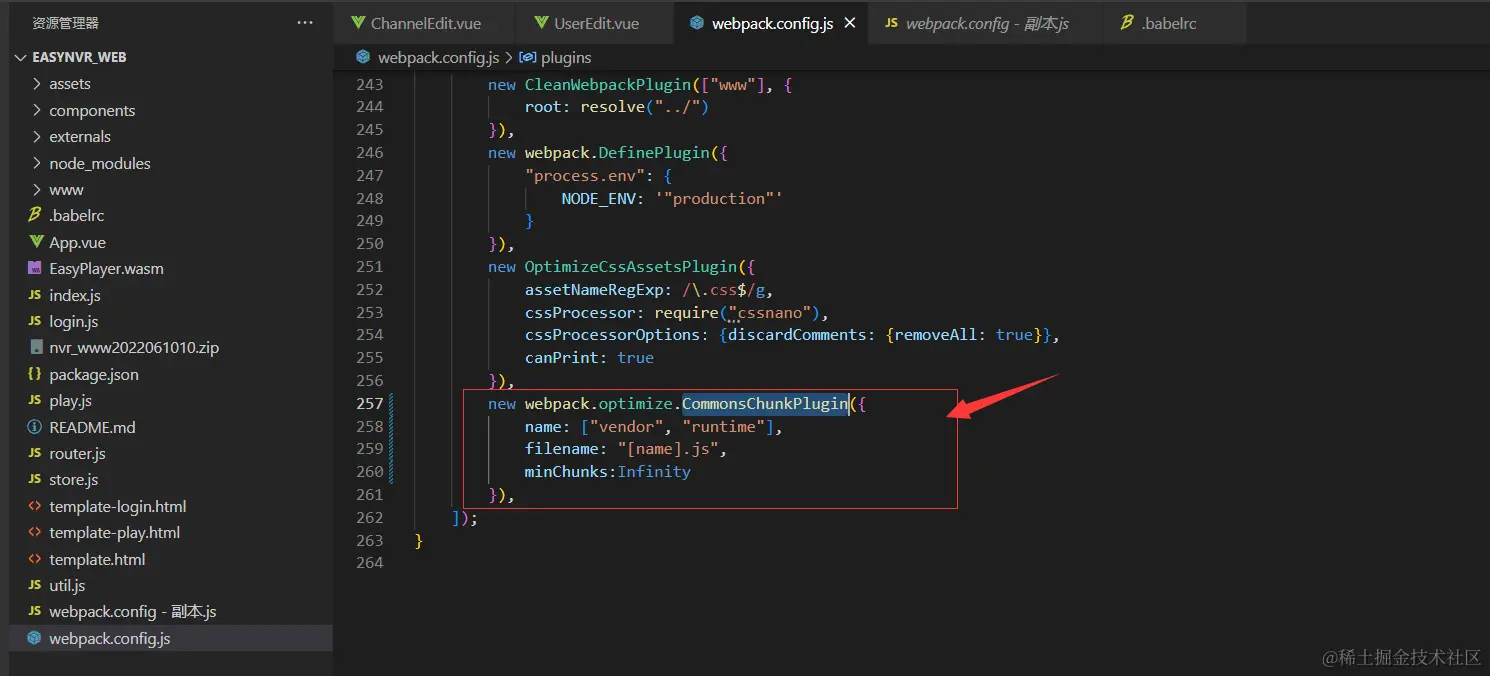This screenshot has width=1490, height=676.
Task: Switch to the ChannelEdit.vue tab
Action: [x=424, y=23]
